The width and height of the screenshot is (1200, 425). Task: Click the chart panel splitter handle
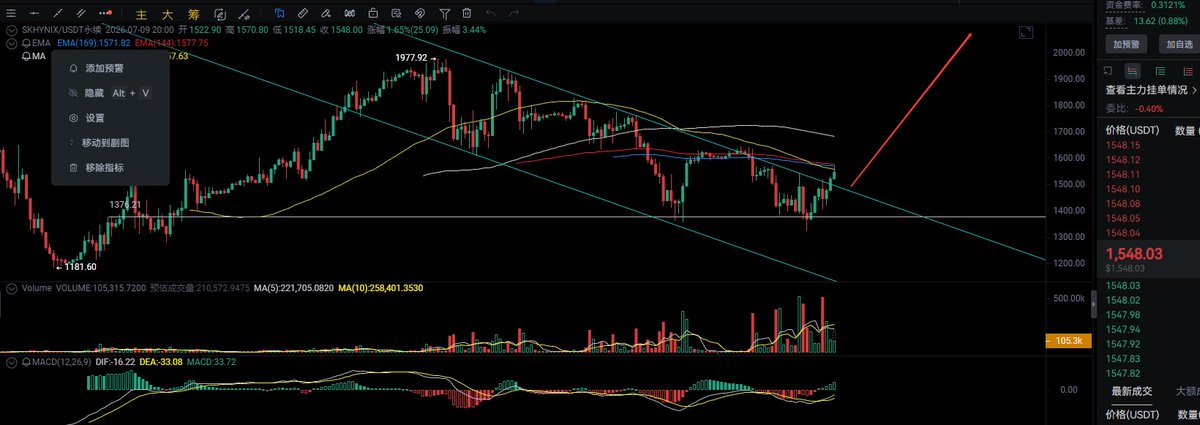point(1093,302)
